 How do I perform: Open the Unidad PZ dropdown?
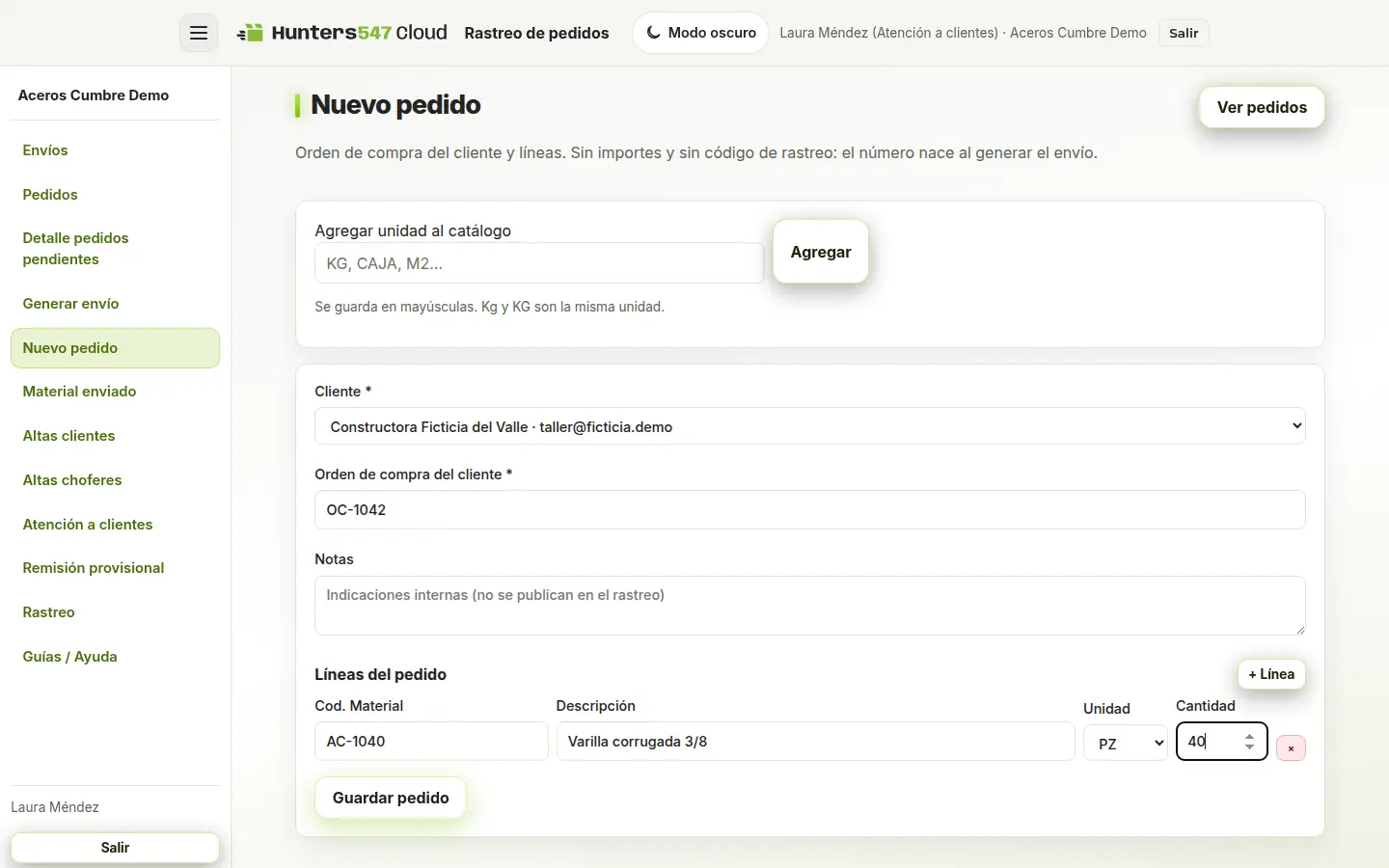(1126, 744)
